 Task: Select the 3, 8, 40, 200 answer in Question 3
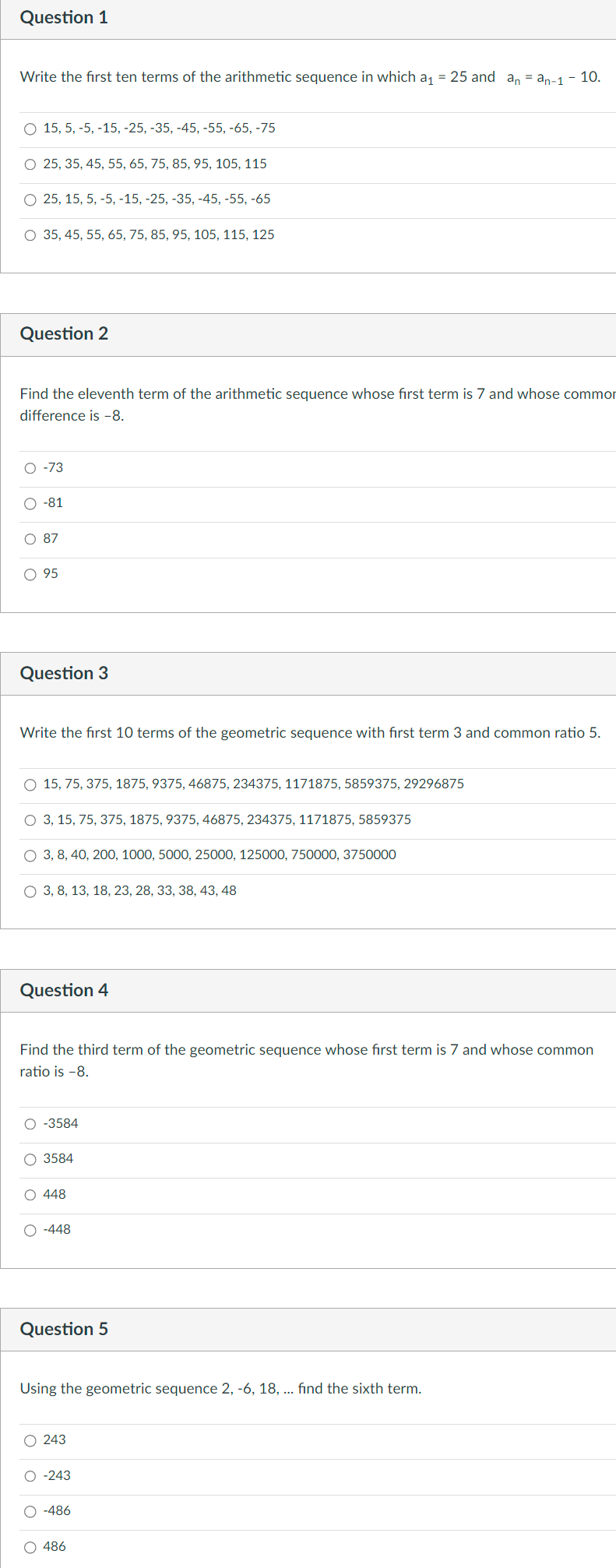coord(30,854)
